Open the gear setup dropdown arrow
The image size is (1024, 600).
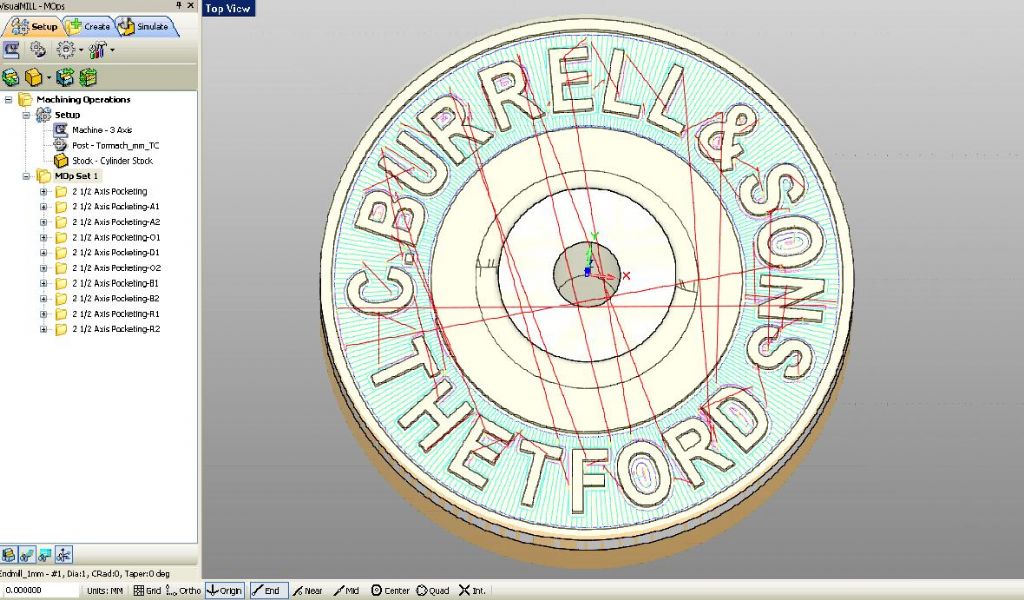click(x=80, y=50)
